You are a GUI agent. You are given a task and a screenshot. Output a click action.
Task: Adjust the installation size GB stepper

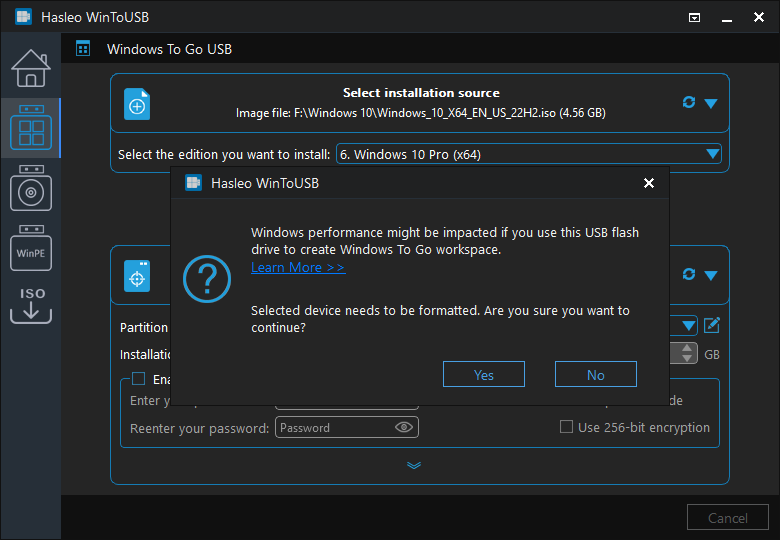687,354
